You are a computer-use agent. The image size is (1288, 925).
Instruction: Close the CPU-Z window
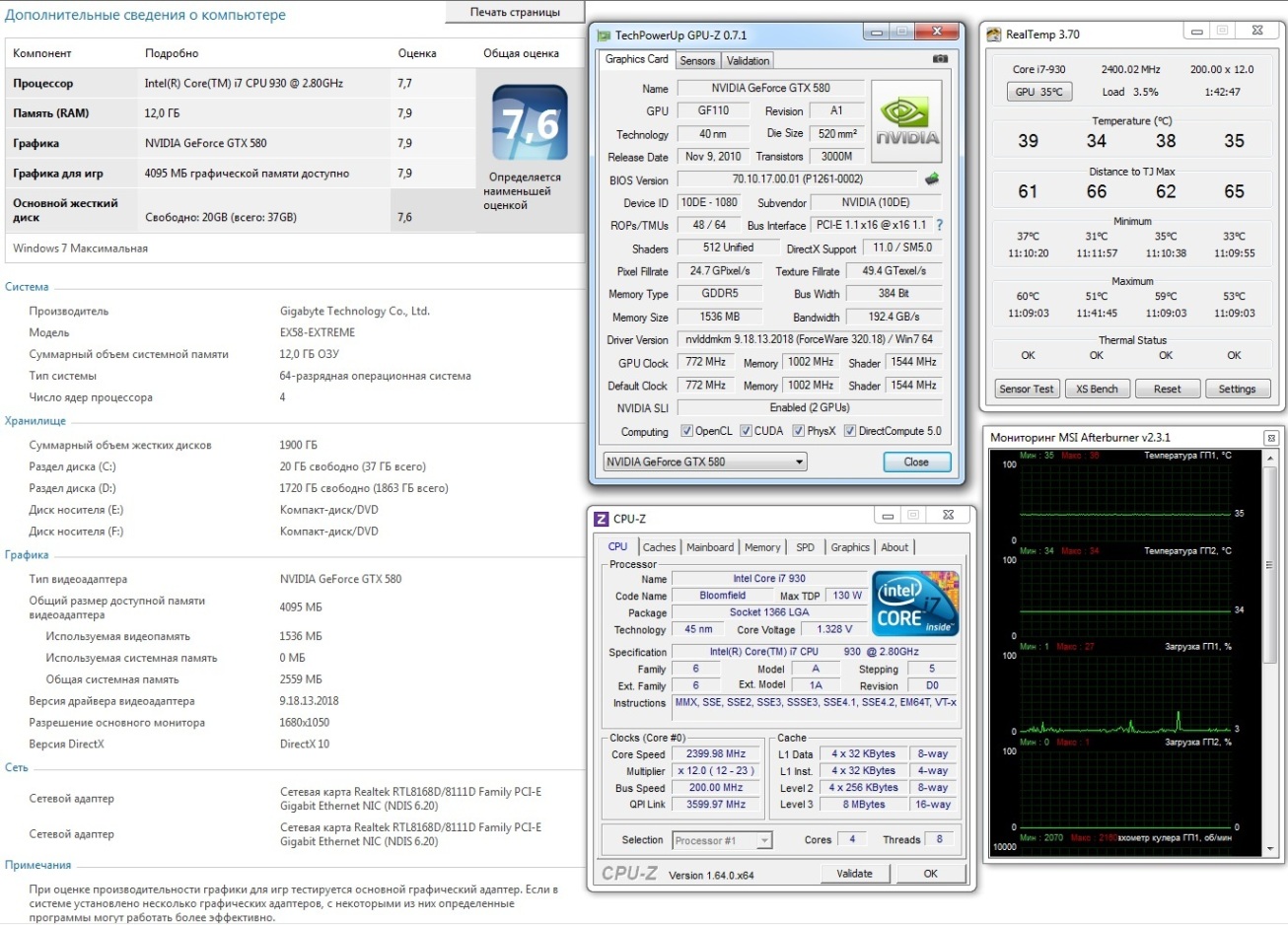pyautogui.click(x=948, y=515)
